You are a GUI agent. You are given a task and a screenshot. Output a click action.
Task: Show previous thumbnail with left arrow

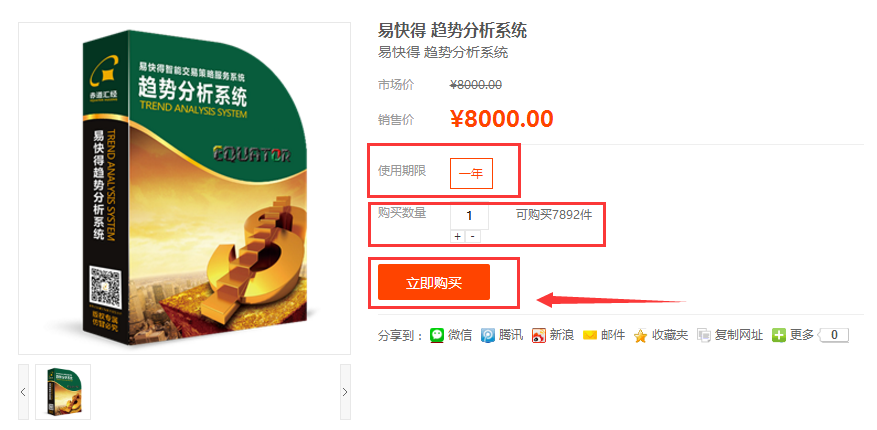tap(23, 392)
